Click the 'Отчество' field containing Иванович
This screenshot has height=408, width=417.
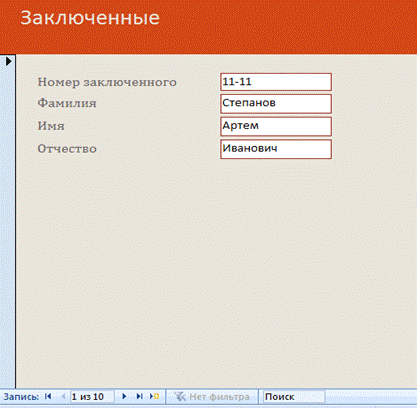coord(276,149)
